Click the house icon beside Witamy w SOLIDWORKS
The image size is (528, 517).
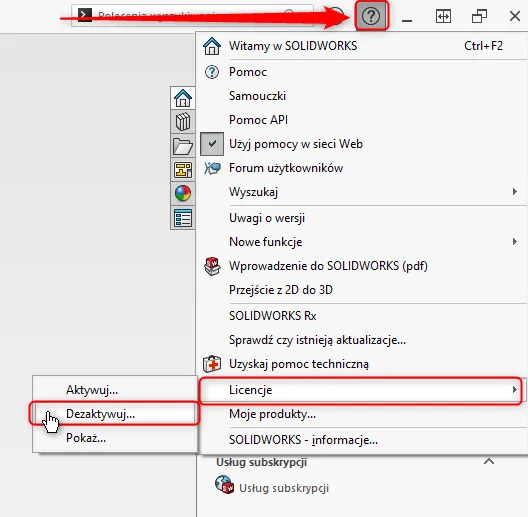coord(212,46)
